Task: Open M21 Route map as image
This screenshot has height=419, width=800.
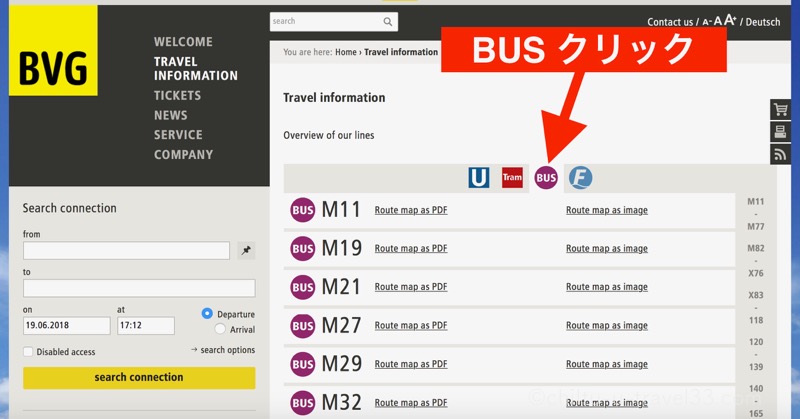Action: tap(607, 287)
